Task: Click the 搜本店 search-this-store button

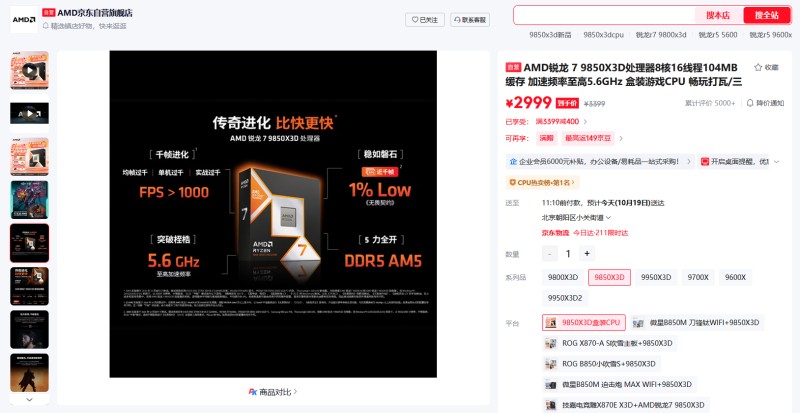Action: [x=718, y=15]
